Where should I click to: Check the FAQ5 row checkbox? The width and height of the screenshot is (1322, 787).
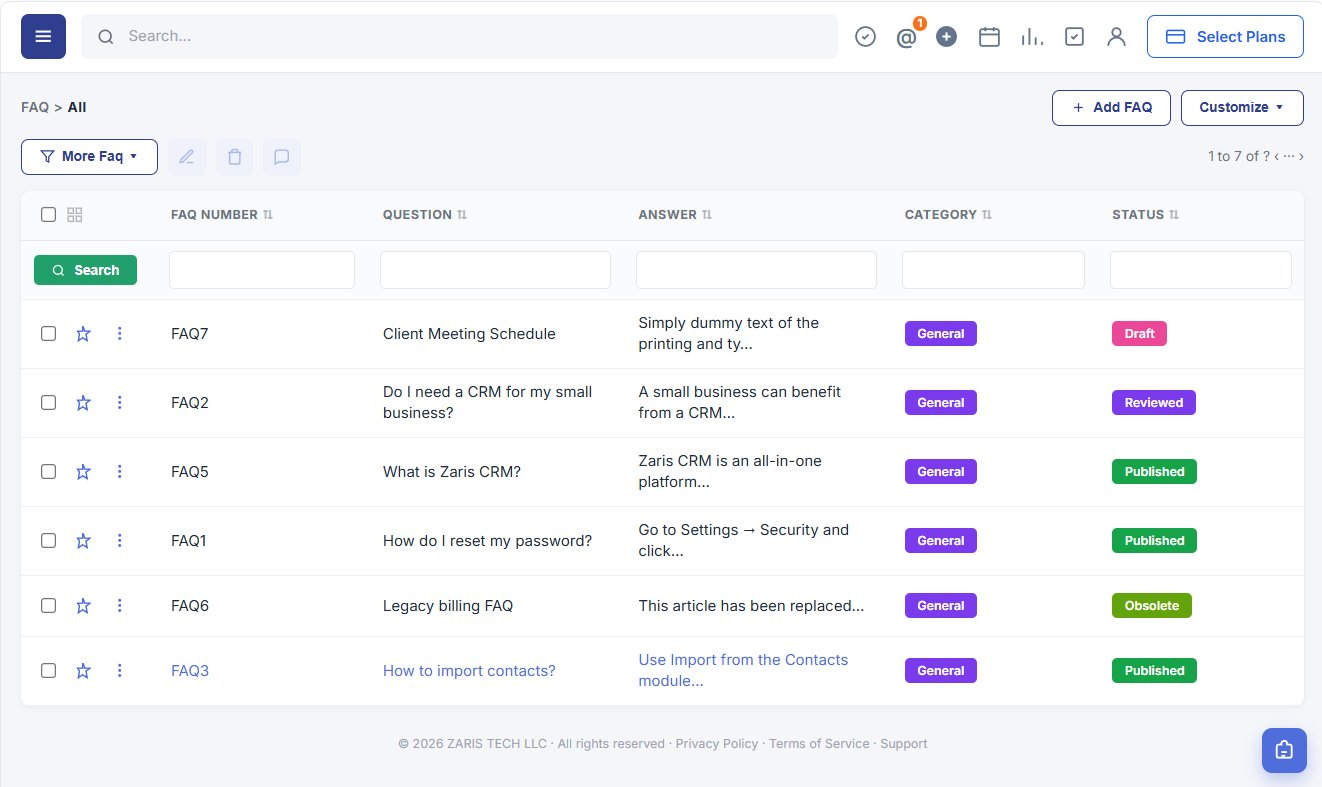(48, 472)
